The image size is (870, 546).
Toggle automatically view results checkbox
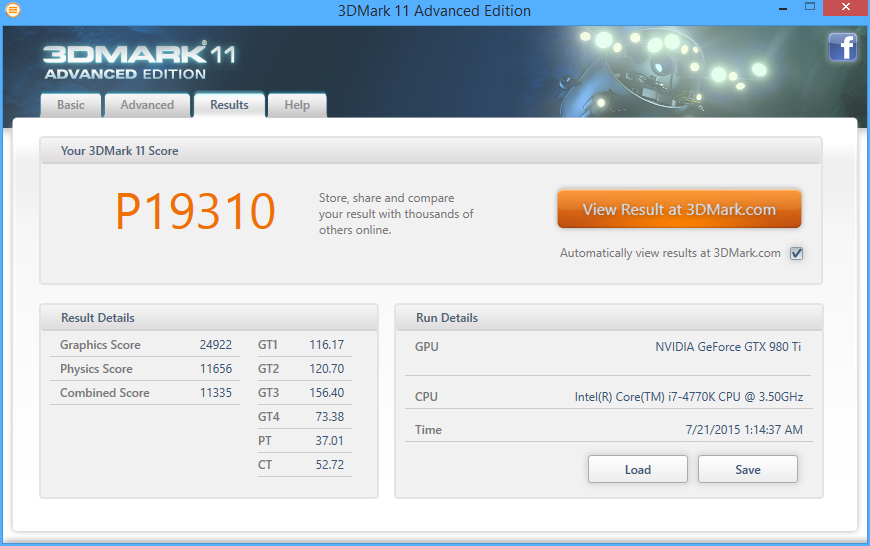click(x=796, y=254)
